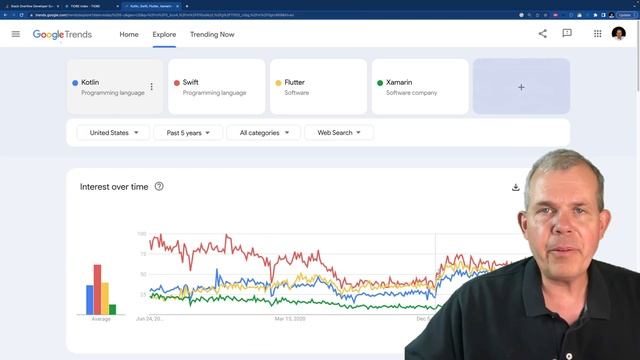
Task: Switch to the Stack Overflow Developer Survey tab
Action: (x=31, y=6)
